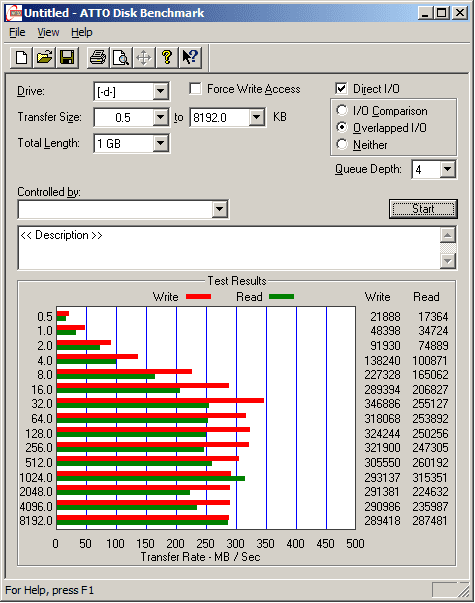Click the Read value 17364

(x=433, y=316)
